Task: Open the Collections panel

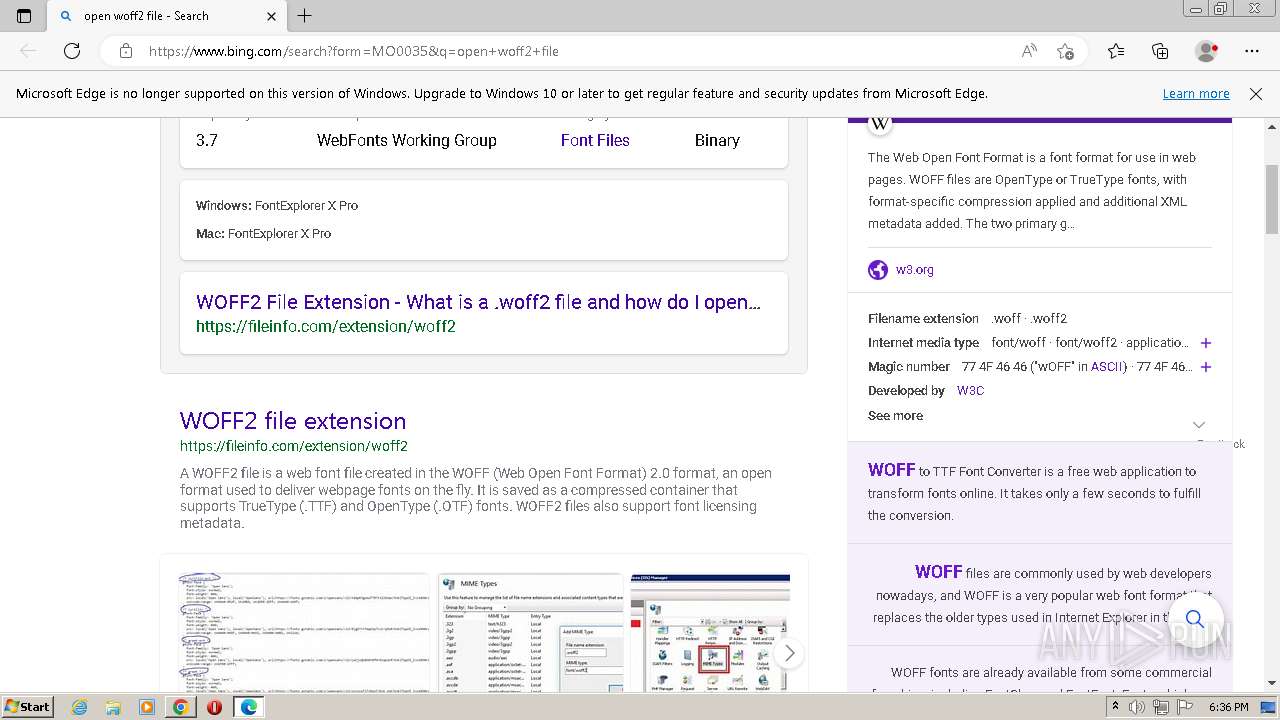Action: (x=1160, y=51)
